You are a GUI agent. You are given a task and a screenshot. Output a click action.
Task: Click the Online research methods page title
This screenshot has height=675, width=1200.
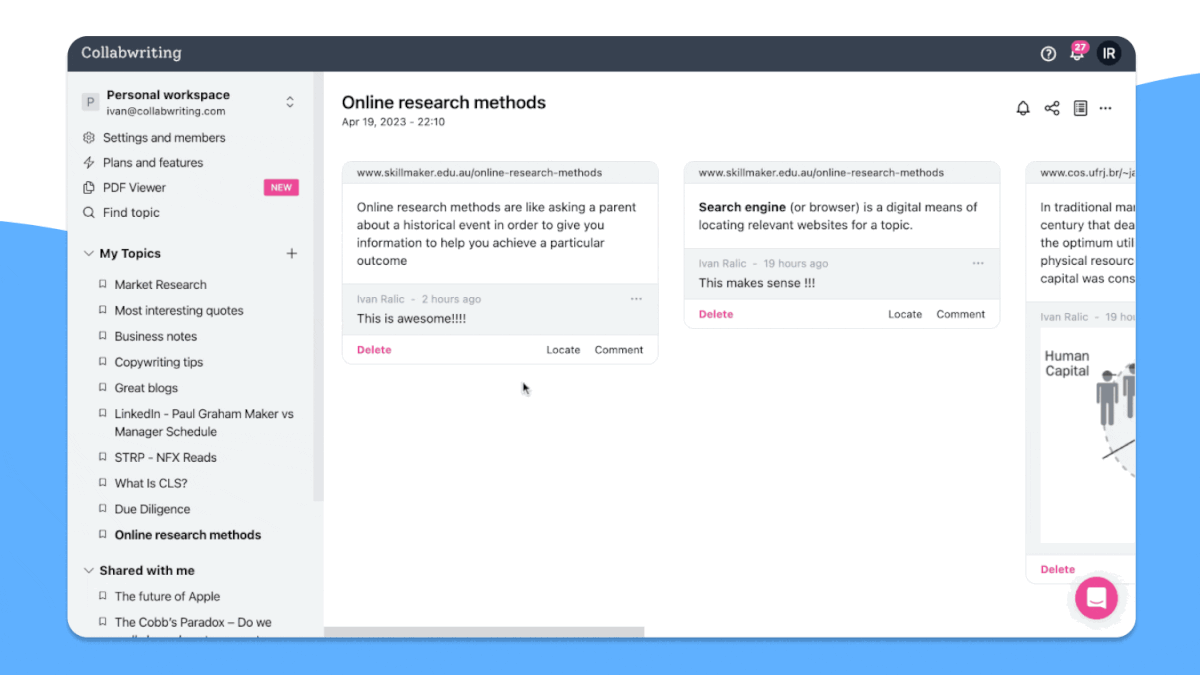tap(444, 102)
